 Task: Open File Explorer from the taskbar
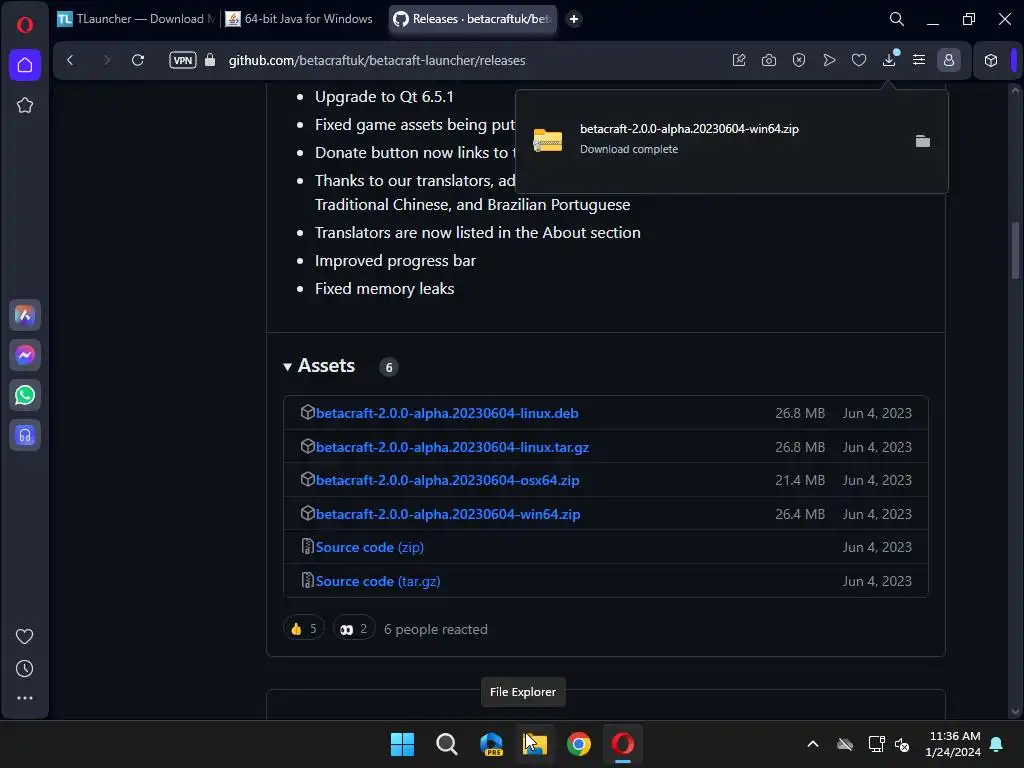tap(535, 744)
